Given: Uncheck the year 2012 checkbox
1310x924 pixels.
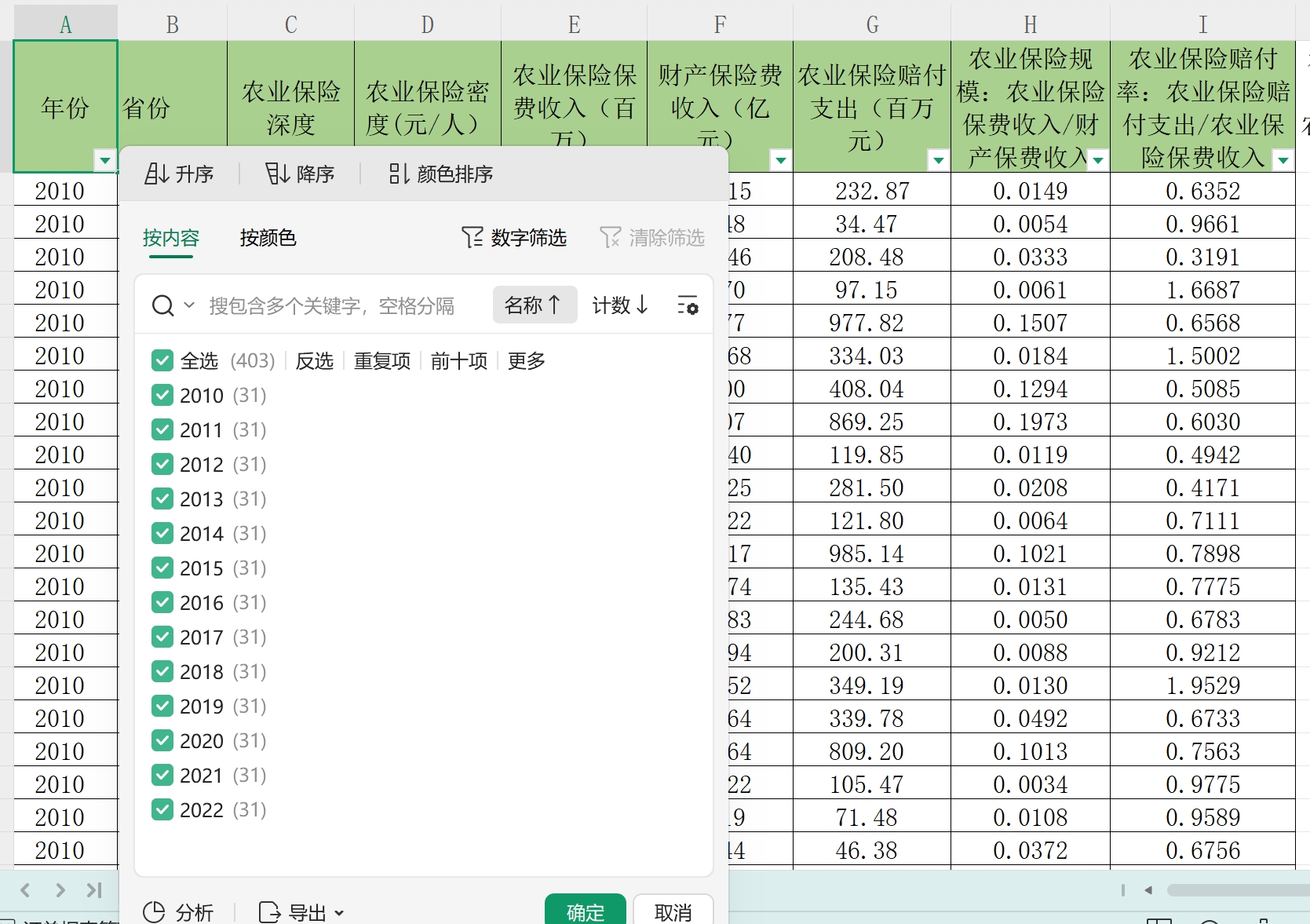Looking at the screenshot, I should 162,464.
